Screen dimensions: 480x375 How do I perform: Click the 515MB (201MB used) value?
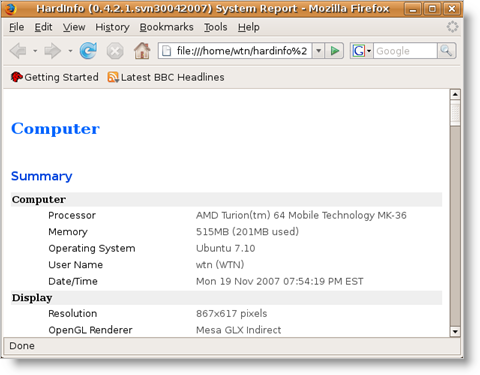click(x=247, y=232)
